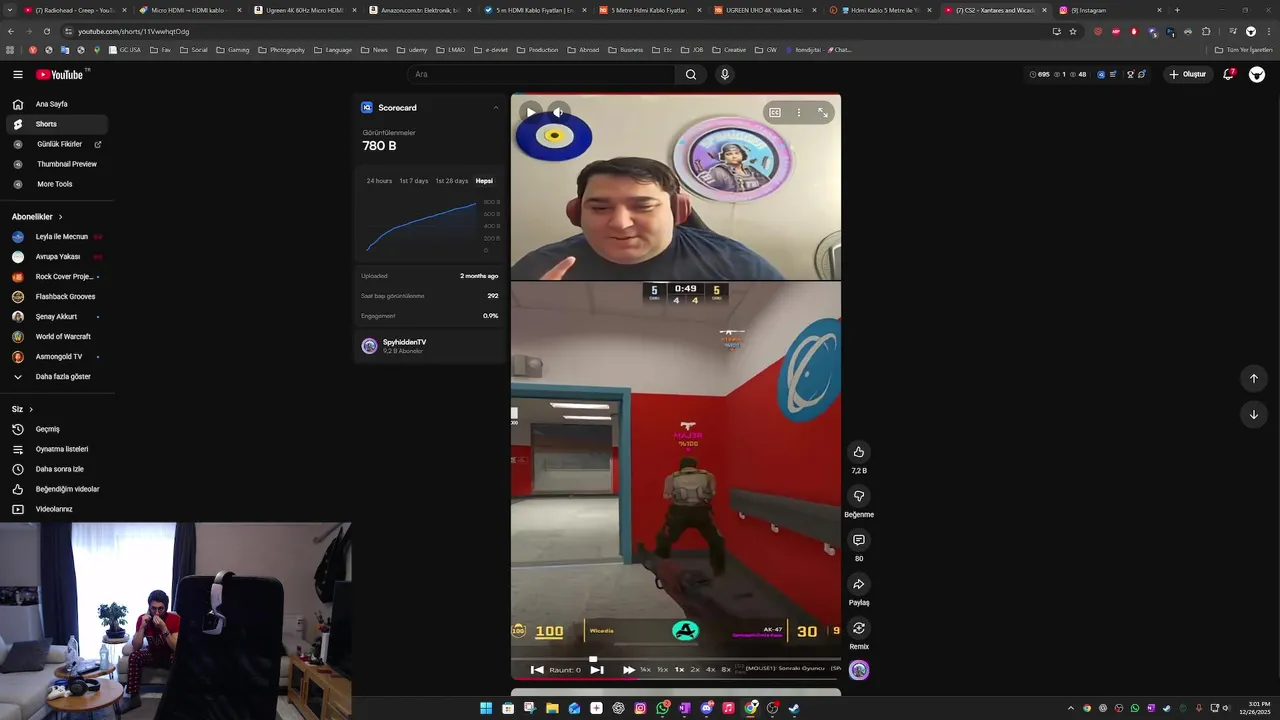Mute the Short's volume

point(558,112)
